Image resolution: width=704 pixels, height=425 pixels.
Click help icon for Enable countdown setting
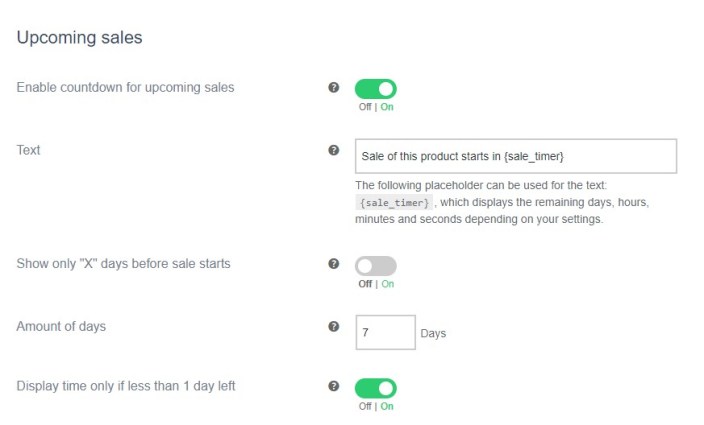pos(334,88)
